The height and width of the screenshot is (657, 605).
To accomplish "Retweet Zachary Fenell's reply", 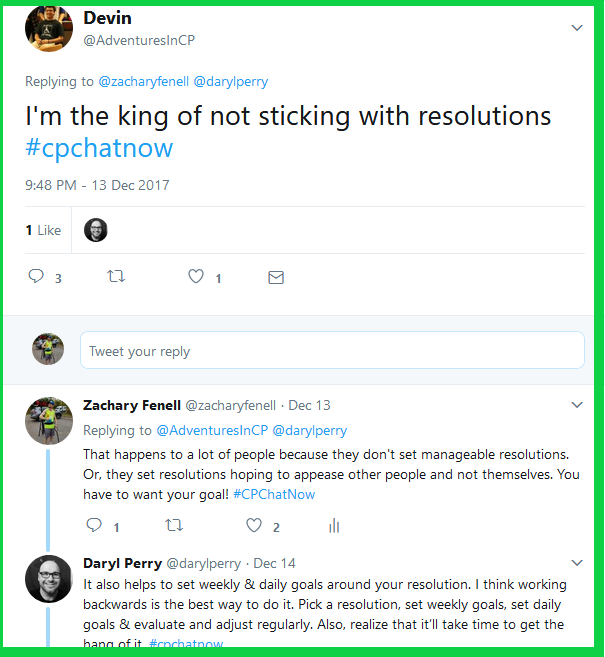I will click(x=174, y=525).
